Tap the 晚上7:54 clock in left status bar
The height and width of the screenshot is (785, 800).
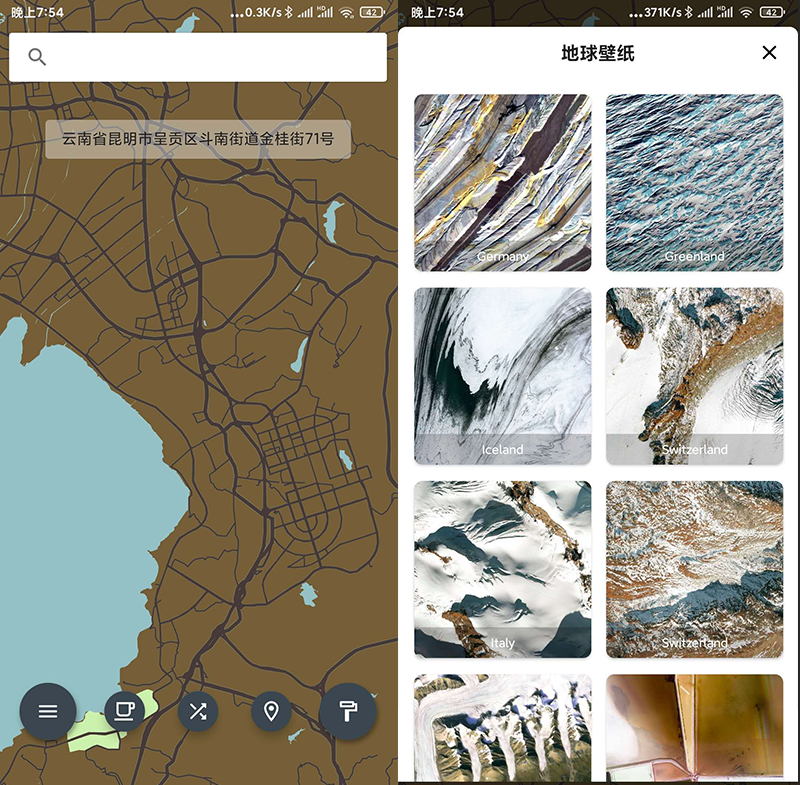point(37,12)
